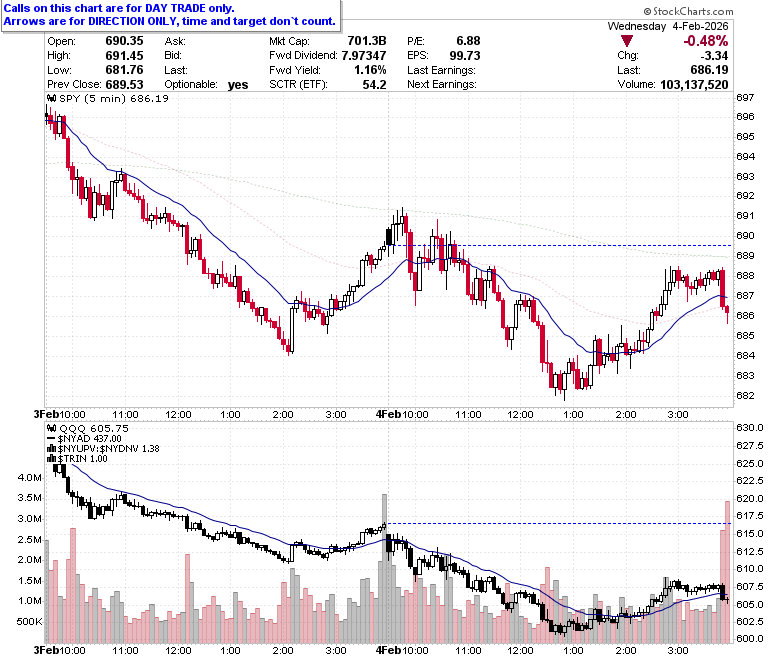Click the candlestick icon beside QQQ legend
Image resolution: width=780 pixels, height=659 pixels.
click(x=52, y=428)
